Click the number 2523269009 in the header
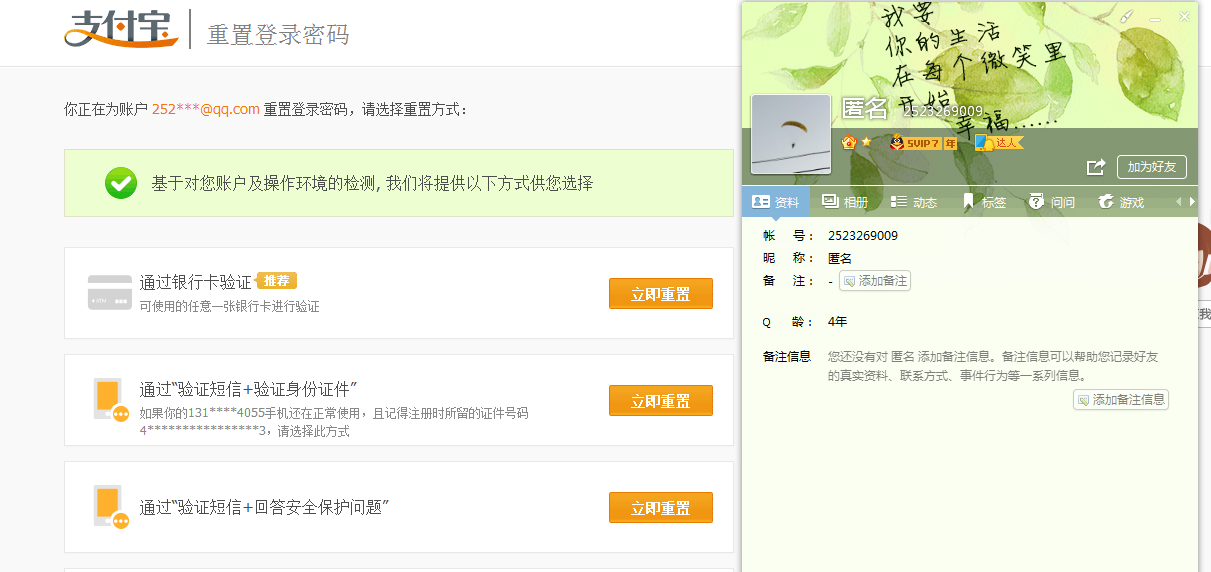 tap(943, 111)
